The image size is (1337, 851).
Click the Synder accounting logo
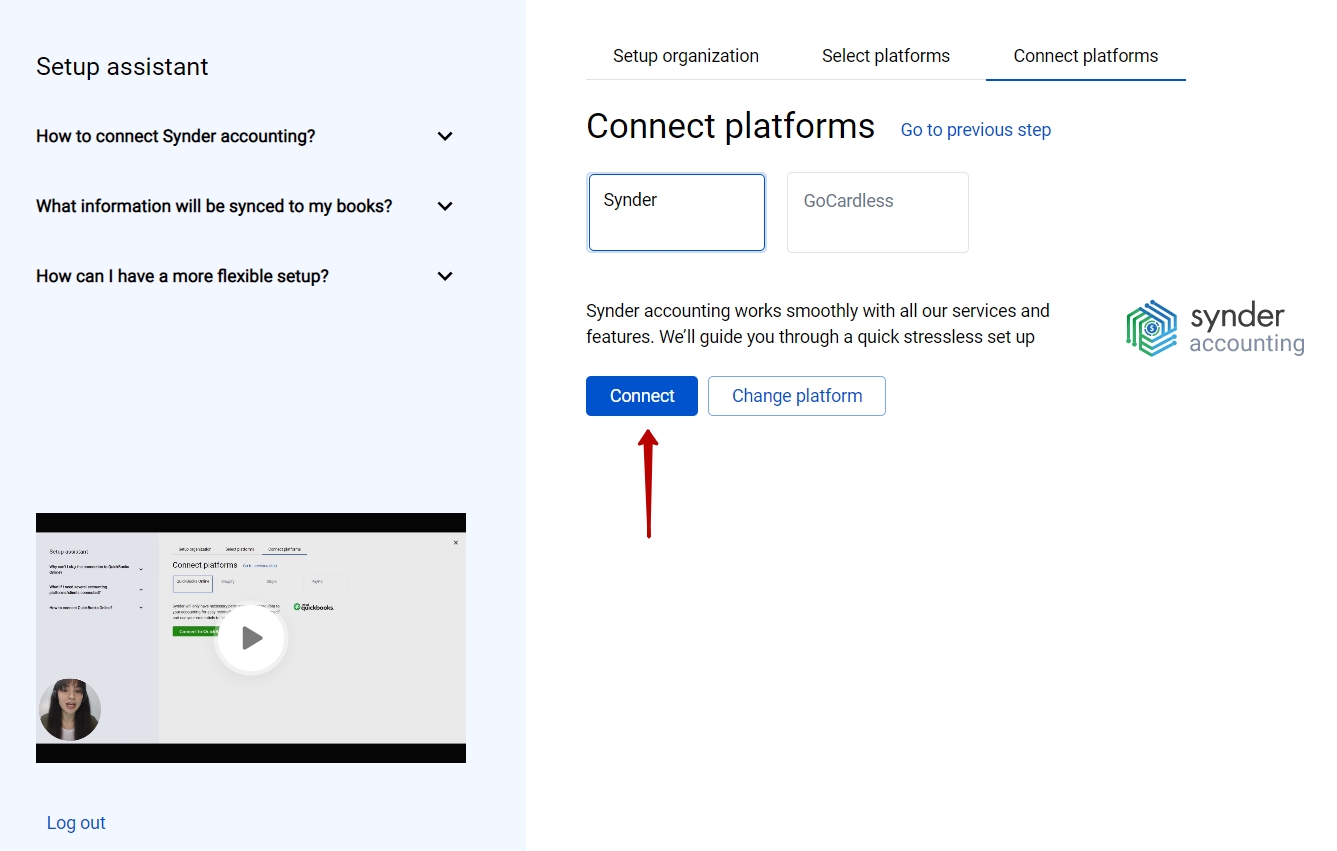(x=1215, y=327)
